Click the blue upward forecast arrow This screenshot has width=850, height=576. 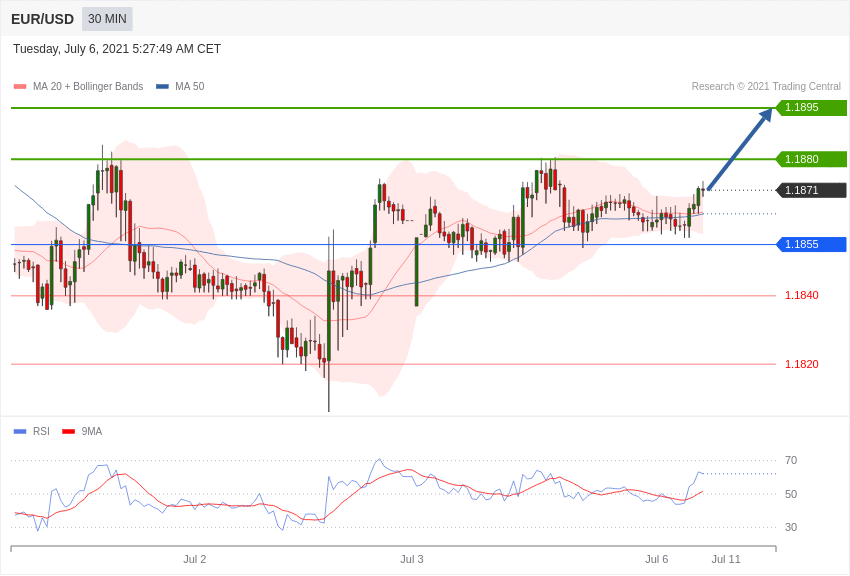[739, 150]
